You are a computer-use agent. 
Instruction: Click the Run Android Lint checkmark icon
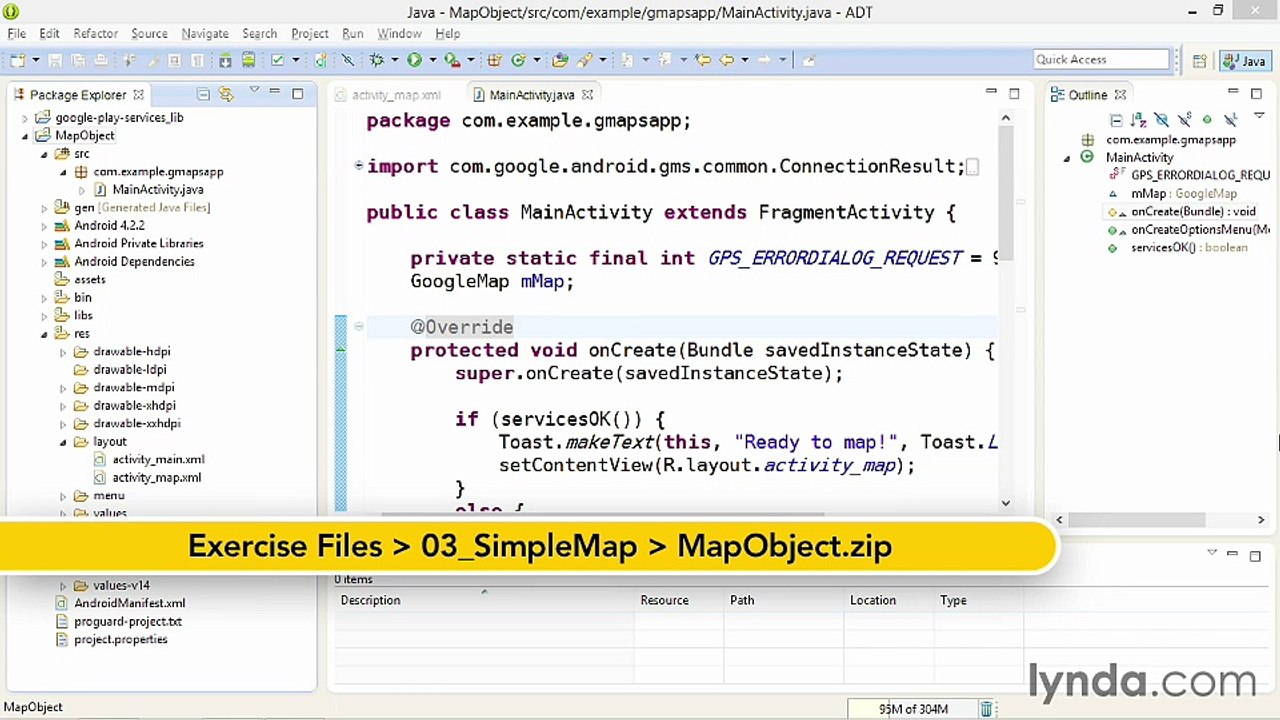[x=277, y=60]
